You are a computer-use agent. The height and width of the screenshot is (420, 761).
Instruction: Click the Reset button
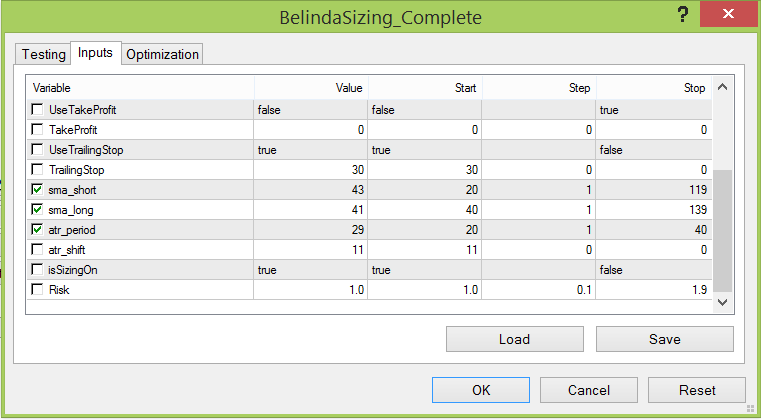click(x=697, y=390)
